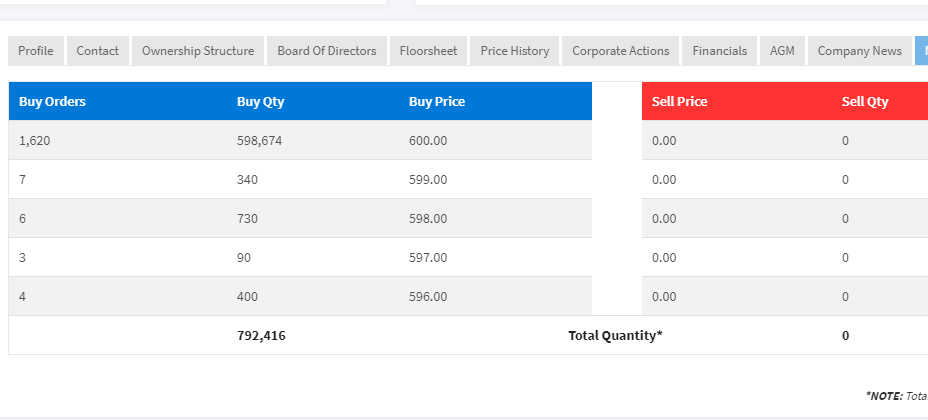The height and width of the screenshot is (420, 928).
Task: Go to the Floorsheet tab
Action: (x=428, y=51)
